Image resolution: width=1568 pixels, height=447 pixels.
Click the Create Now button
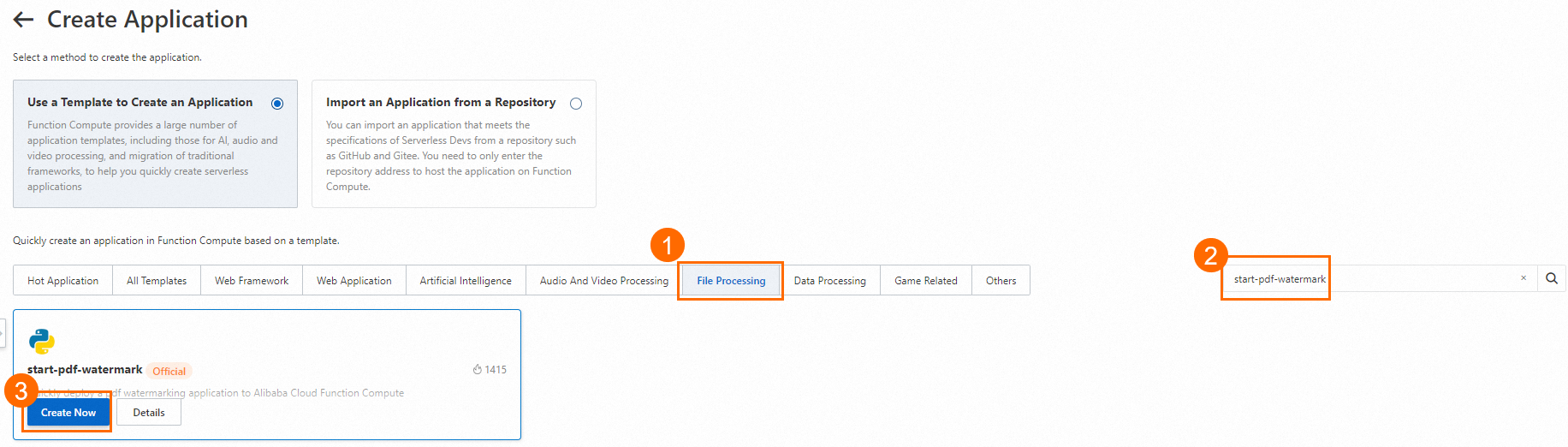68,413
